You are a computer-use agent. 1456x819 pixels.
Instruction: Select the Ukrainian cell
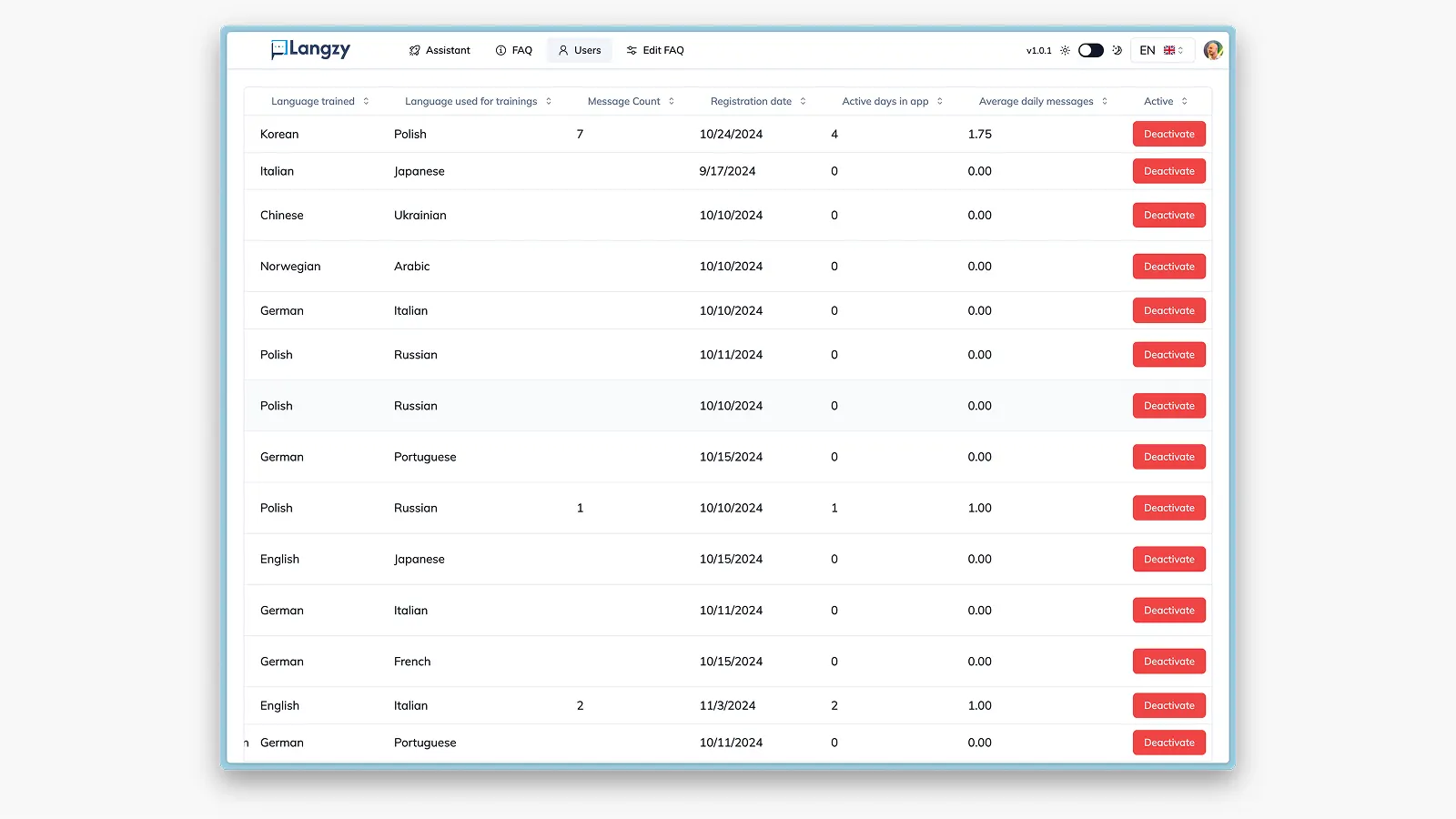(x=420, y=216)
